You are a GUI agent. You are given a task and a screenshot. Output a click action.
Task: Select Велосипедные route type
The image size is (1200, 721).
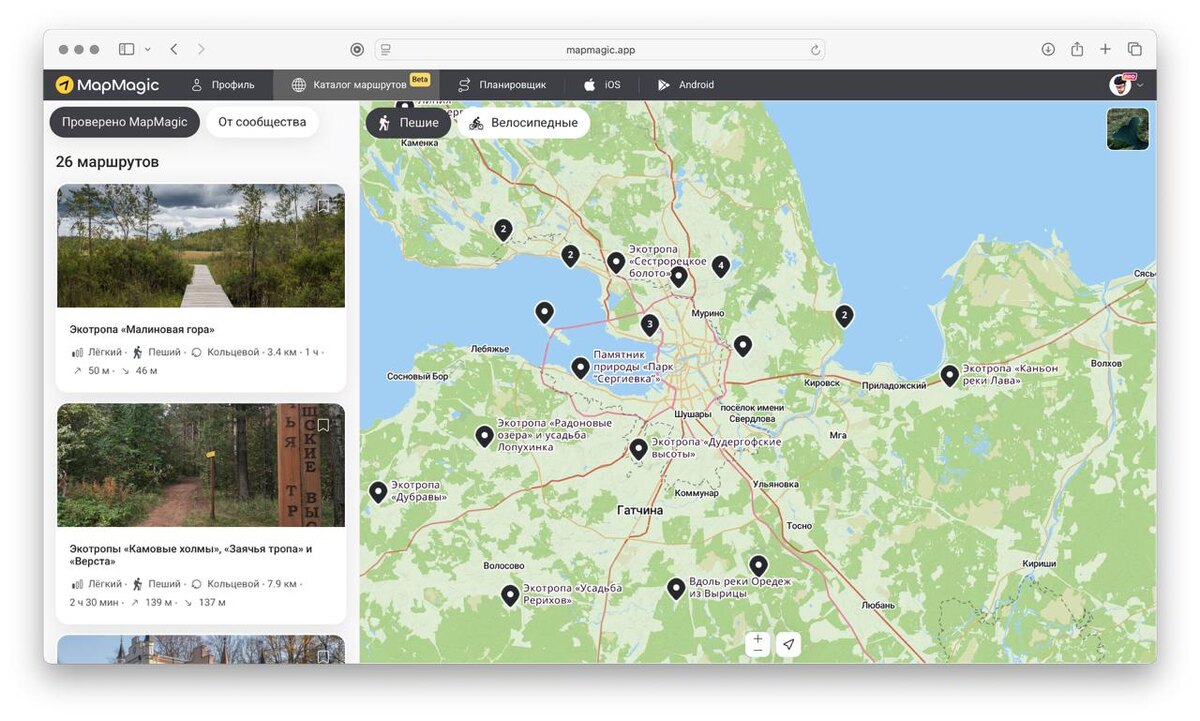(523, 123)
